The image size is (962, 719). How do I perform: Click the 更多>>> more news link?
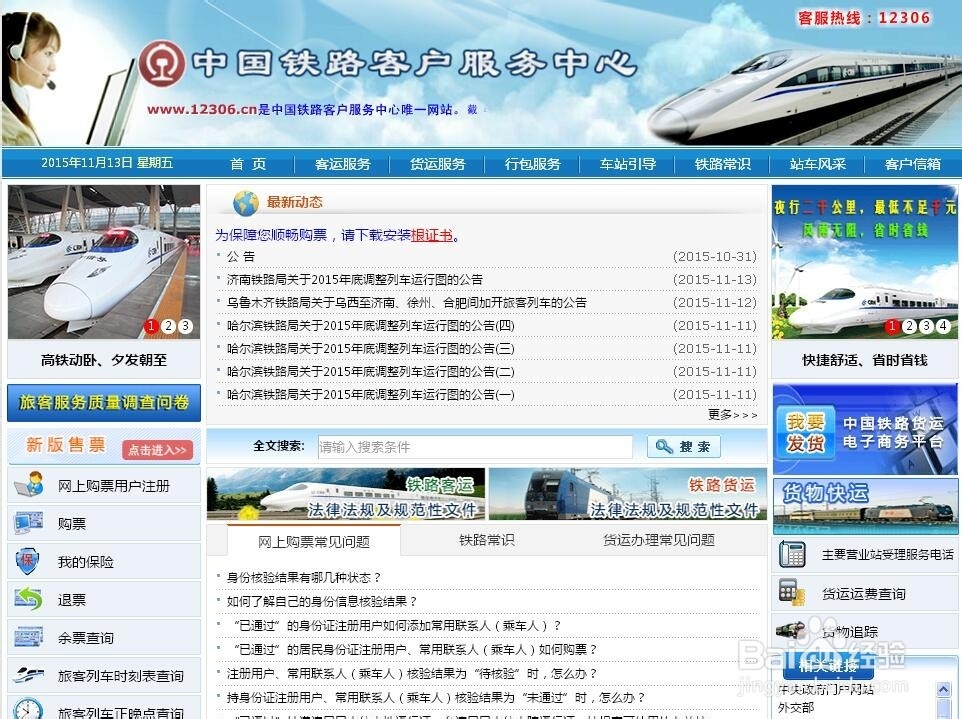point(733,415)
